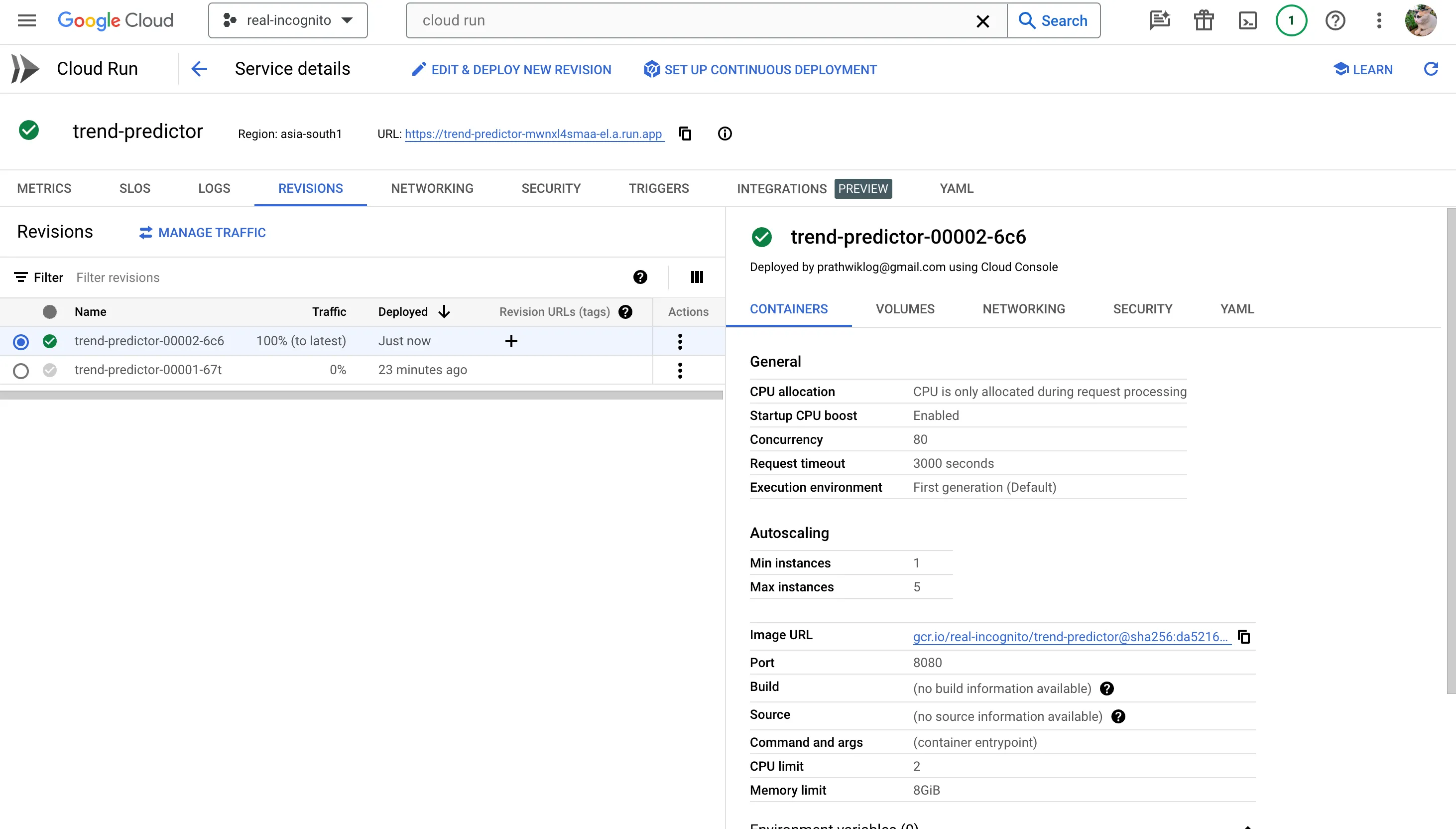1456x829 pixels.
Task: Copy the service URL to clipboard
Action: pos(685,134)
